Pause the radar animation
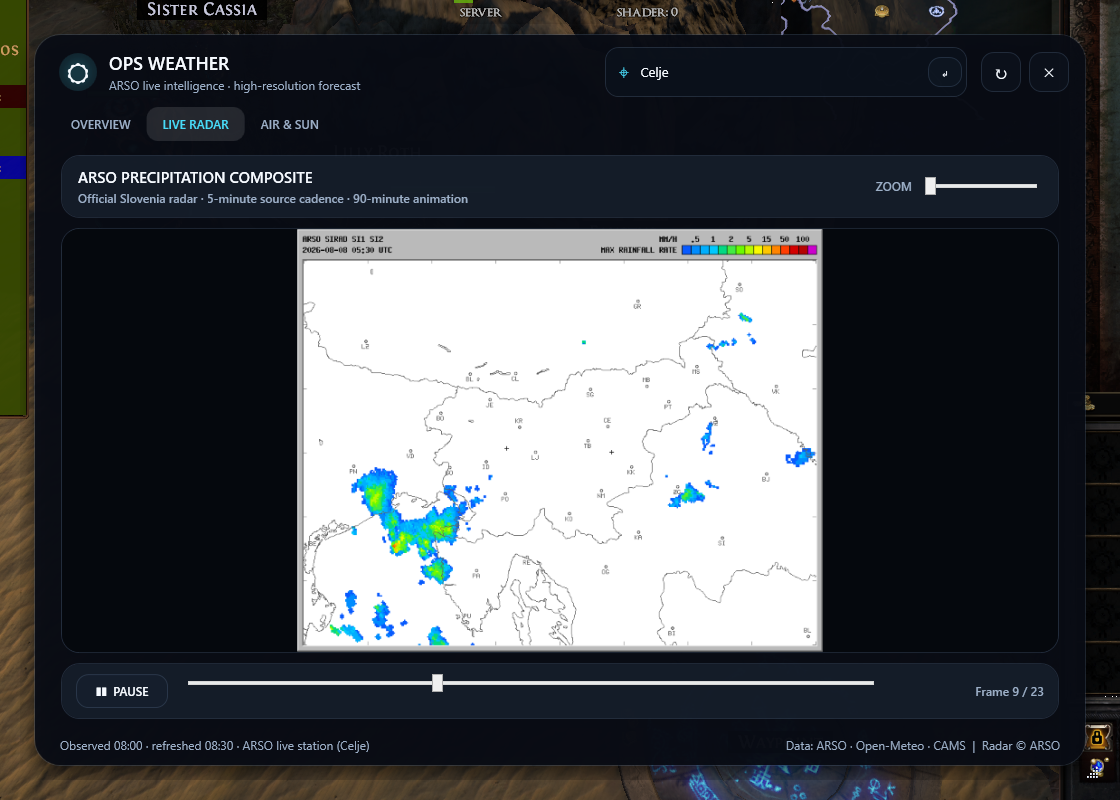This screenshot has width=1120, height=800. 122,691
